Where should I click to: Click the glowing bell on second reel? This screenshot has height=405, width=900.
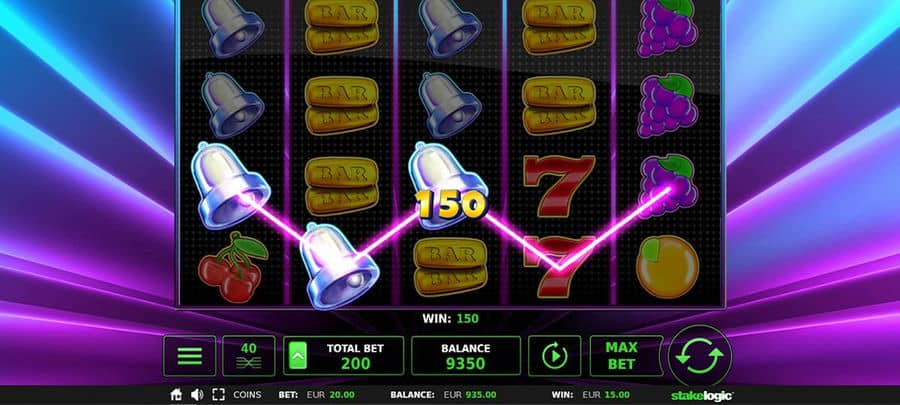[x=340, y=265]
